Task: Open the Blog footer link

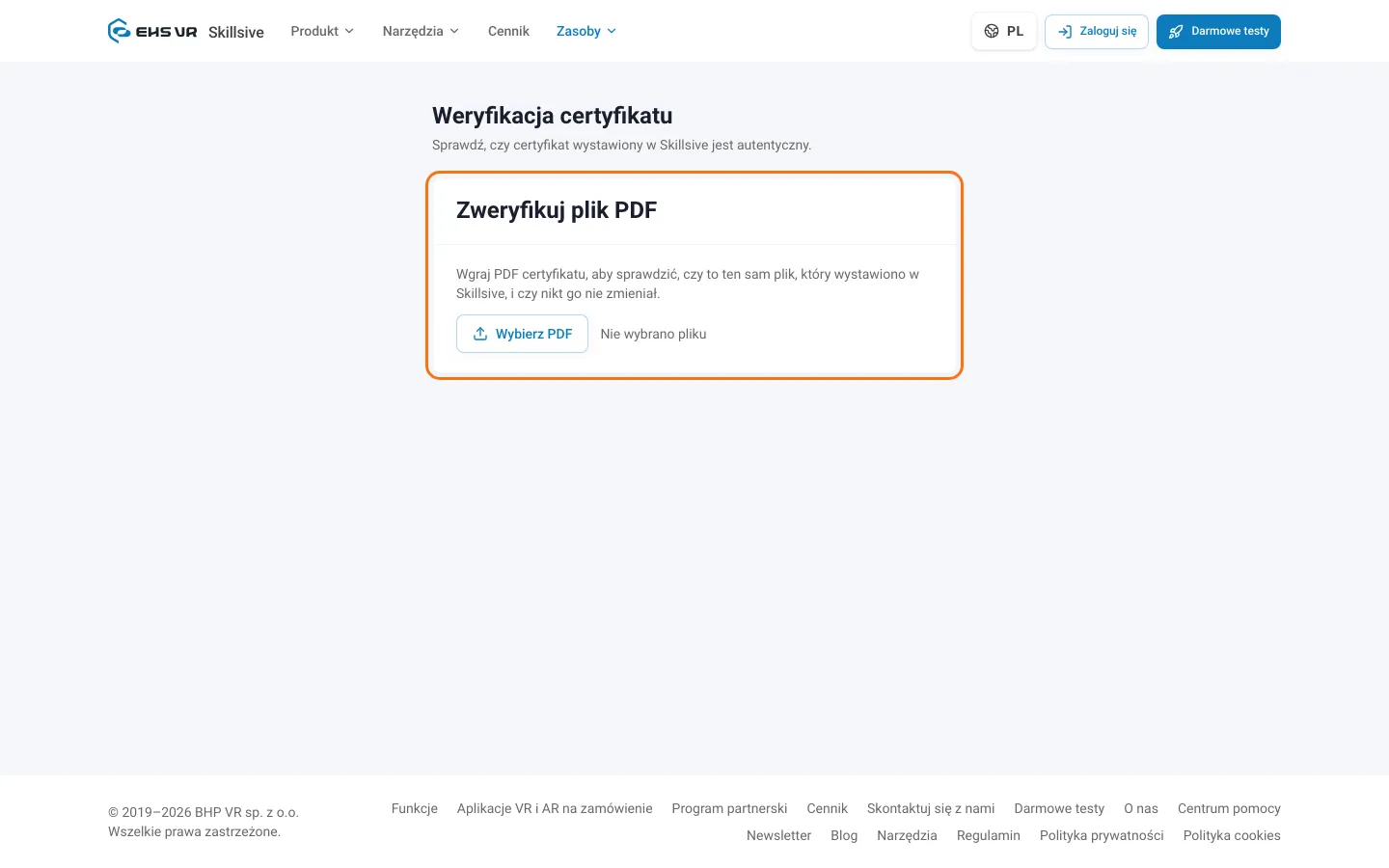Action: click(844, 835)
